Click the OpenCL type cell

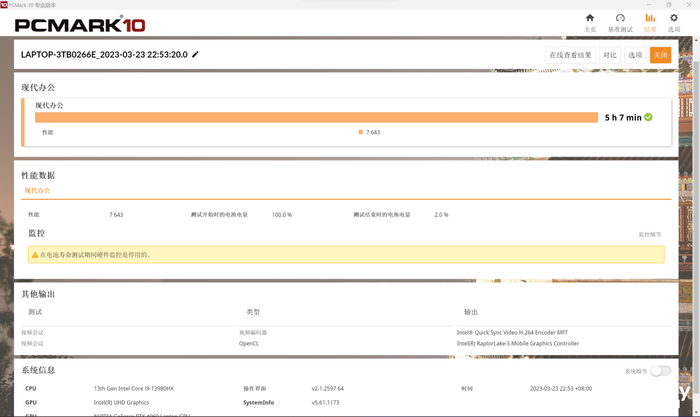pos(249,343)
